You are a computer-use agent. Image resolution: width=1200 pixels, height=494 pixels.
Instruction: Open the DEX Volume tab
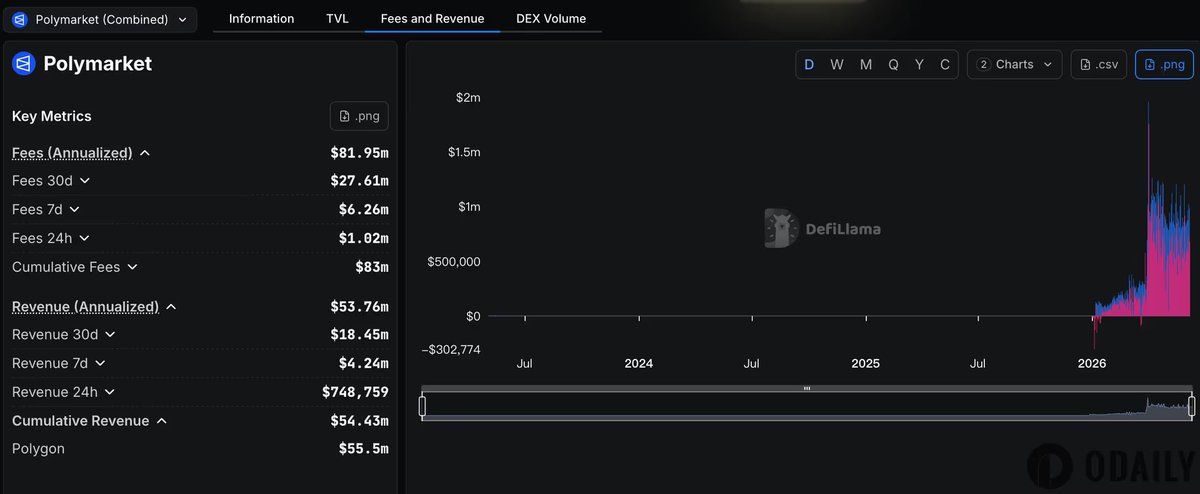point(551,19)
